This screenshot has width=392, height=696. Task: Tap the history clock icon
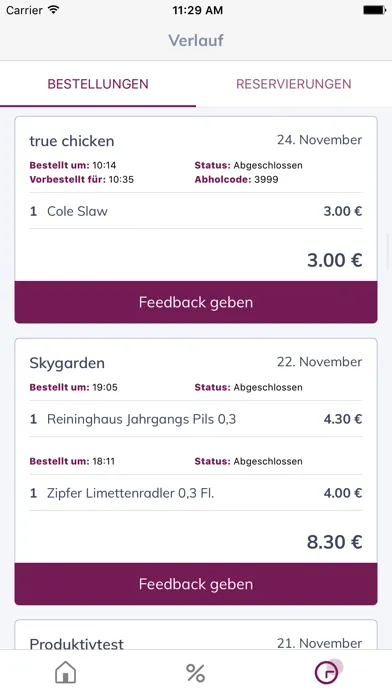[x=328, y=672]
